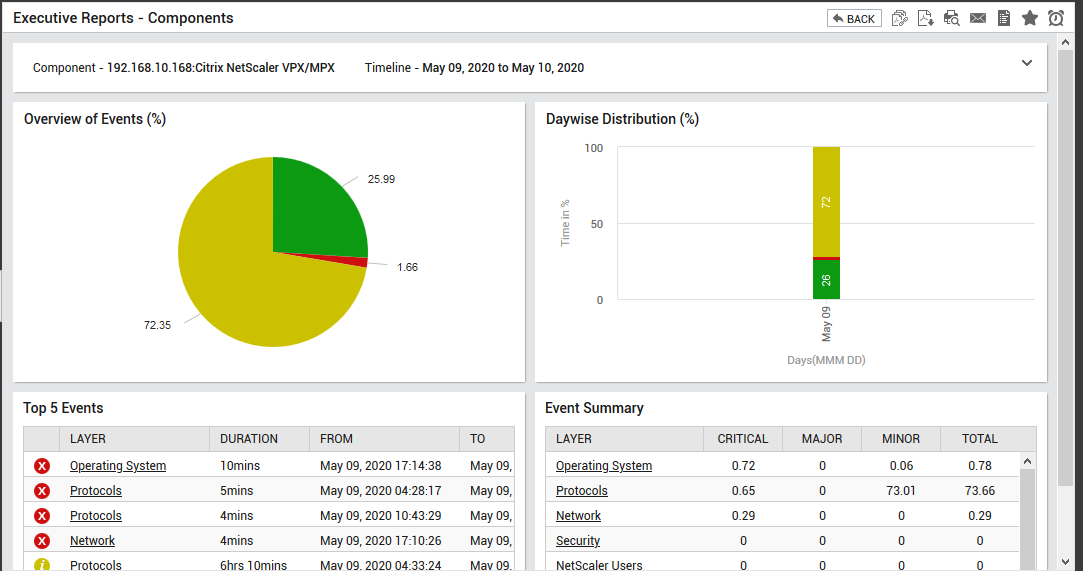This screenshot has width=1083, height=571.
Task: Click the 10mins duration cell
Action: click(240, 466)
